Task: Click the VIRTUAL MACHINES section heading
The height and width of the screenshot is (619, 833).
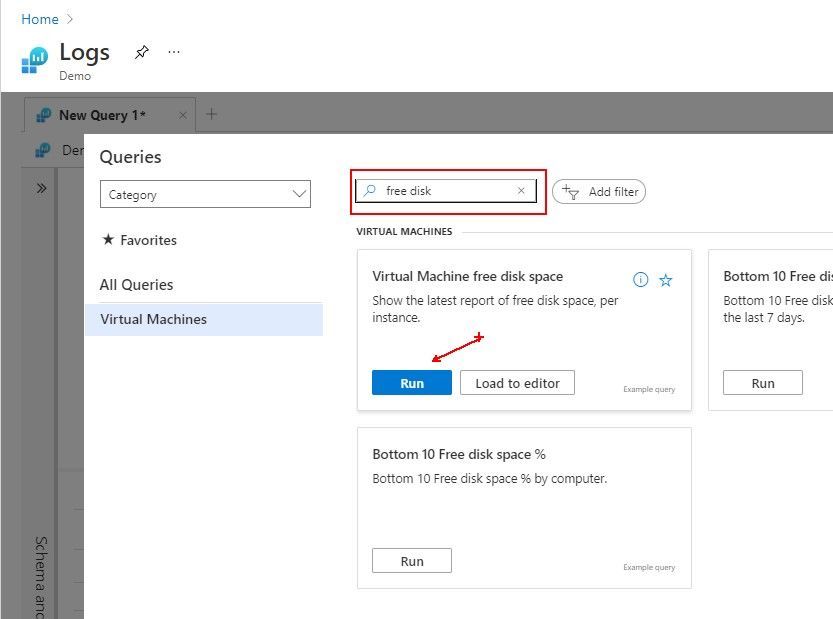Action: pyautogui.click(x=404, y=232)
